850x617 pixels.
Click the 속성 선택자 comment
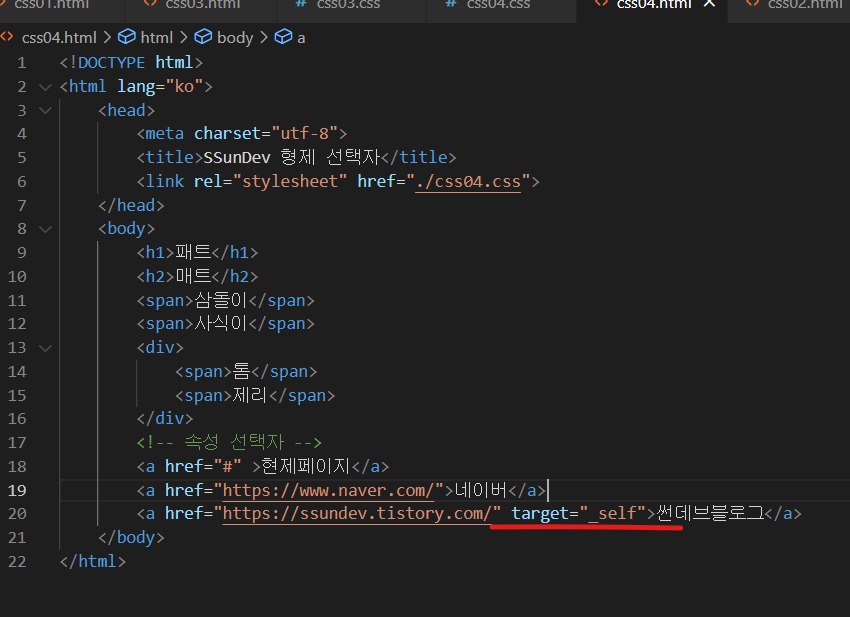pos(229,443)
